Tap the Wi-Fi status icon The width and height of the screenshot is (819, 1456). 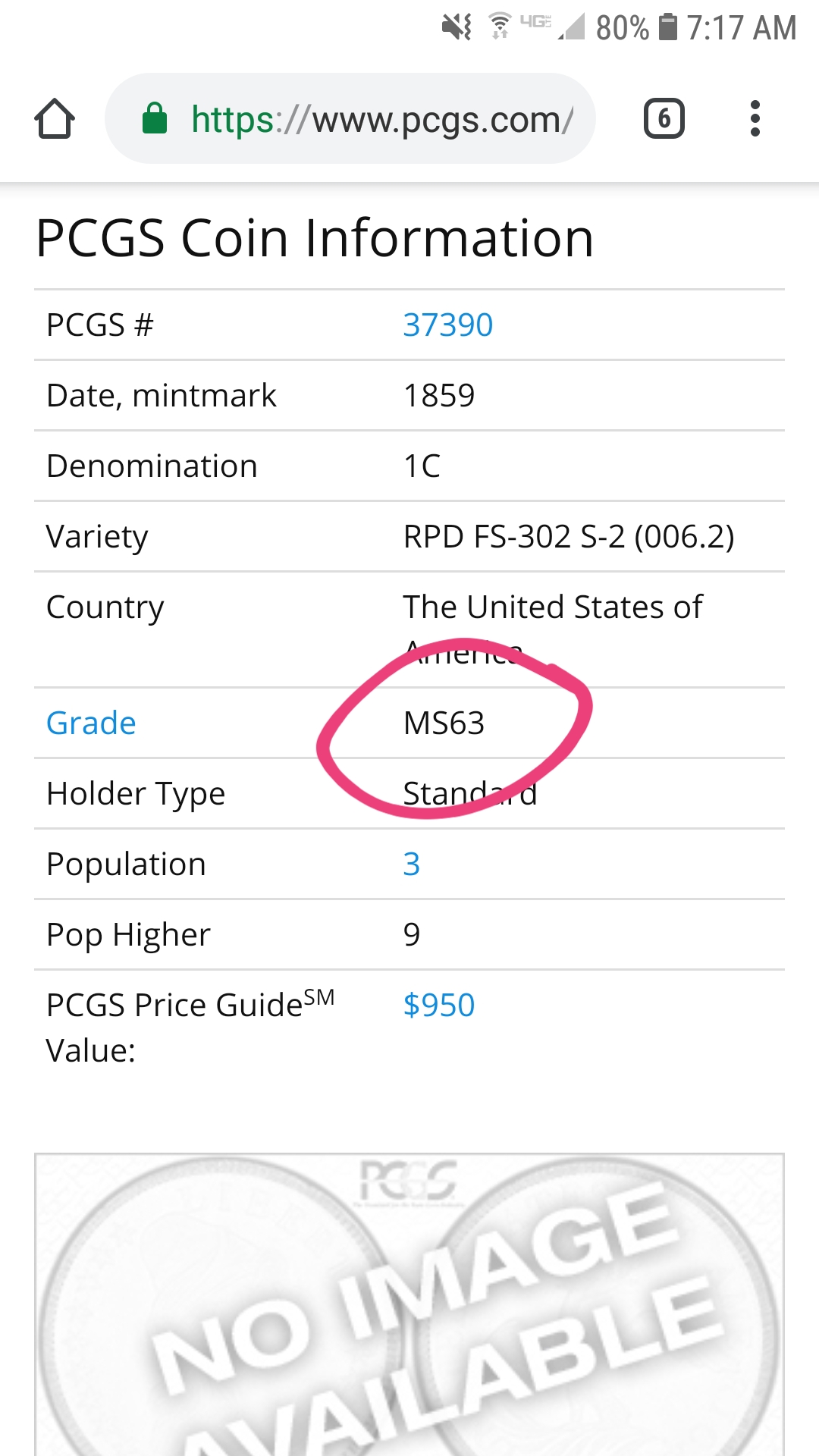tap(500, 27)
